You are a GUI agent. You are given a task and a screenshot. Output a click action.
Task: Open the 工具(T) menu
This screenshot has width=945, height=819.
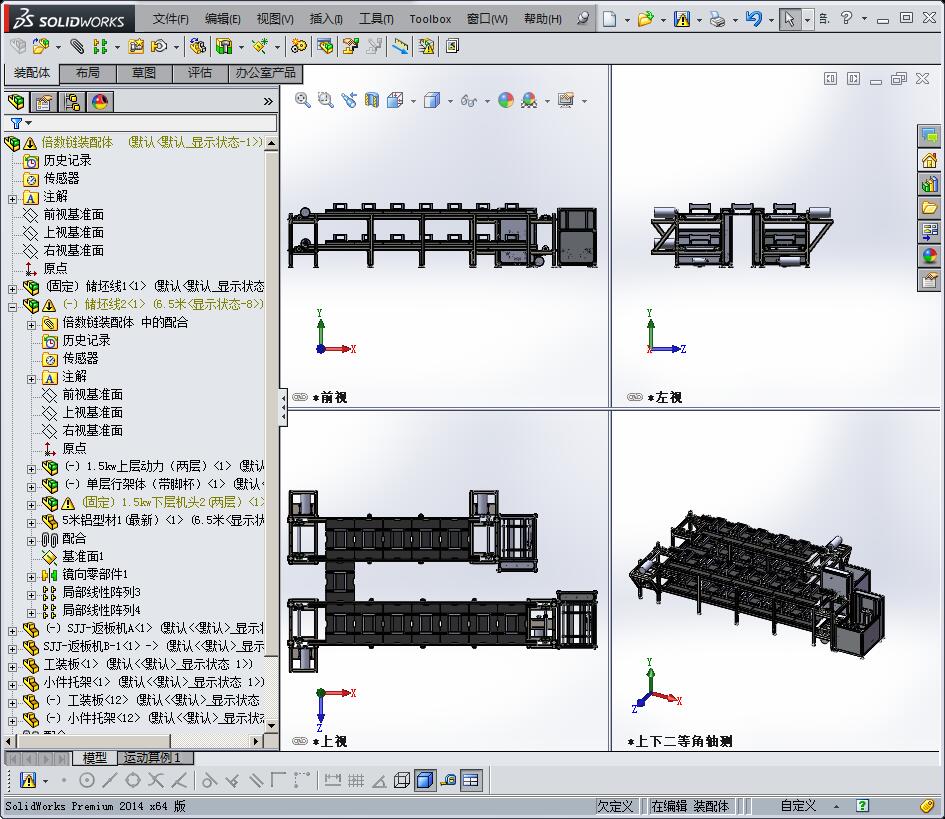(376, 19)
